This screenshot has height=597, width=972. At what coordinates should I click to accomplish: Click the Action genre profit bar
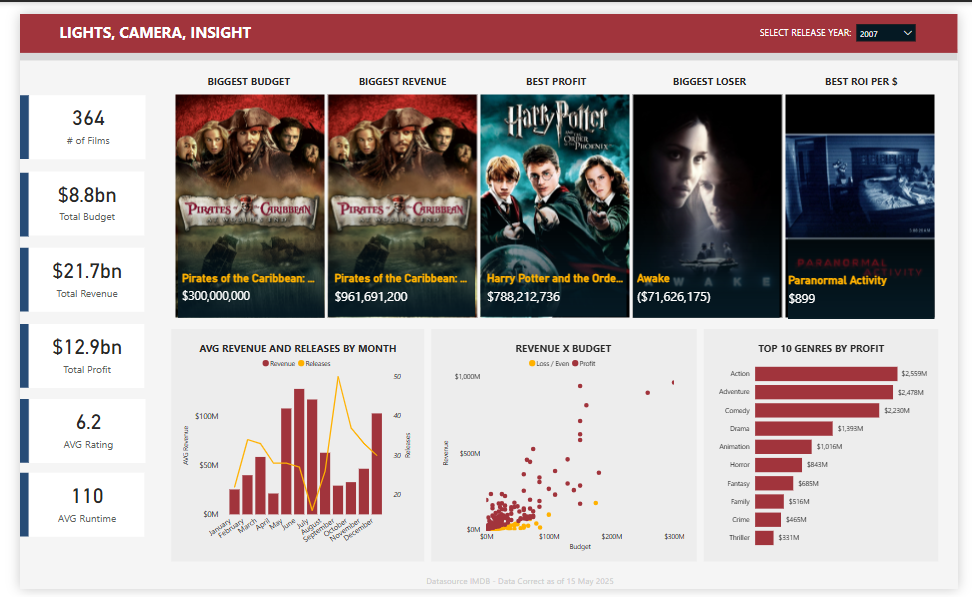(x=826, y=374)
